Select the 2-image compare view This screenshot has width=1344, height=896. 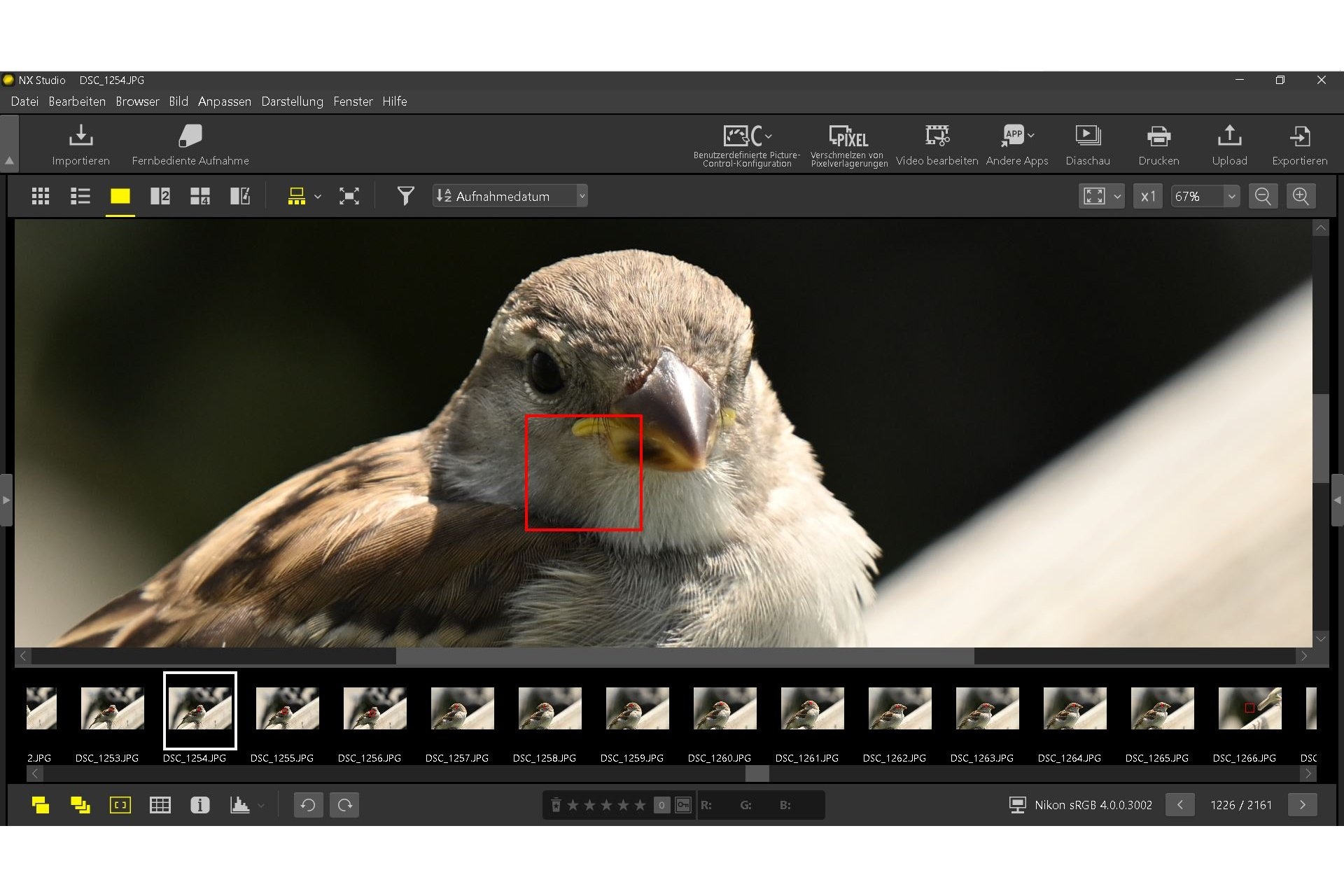pyautogui.click(x=160, y=196)
